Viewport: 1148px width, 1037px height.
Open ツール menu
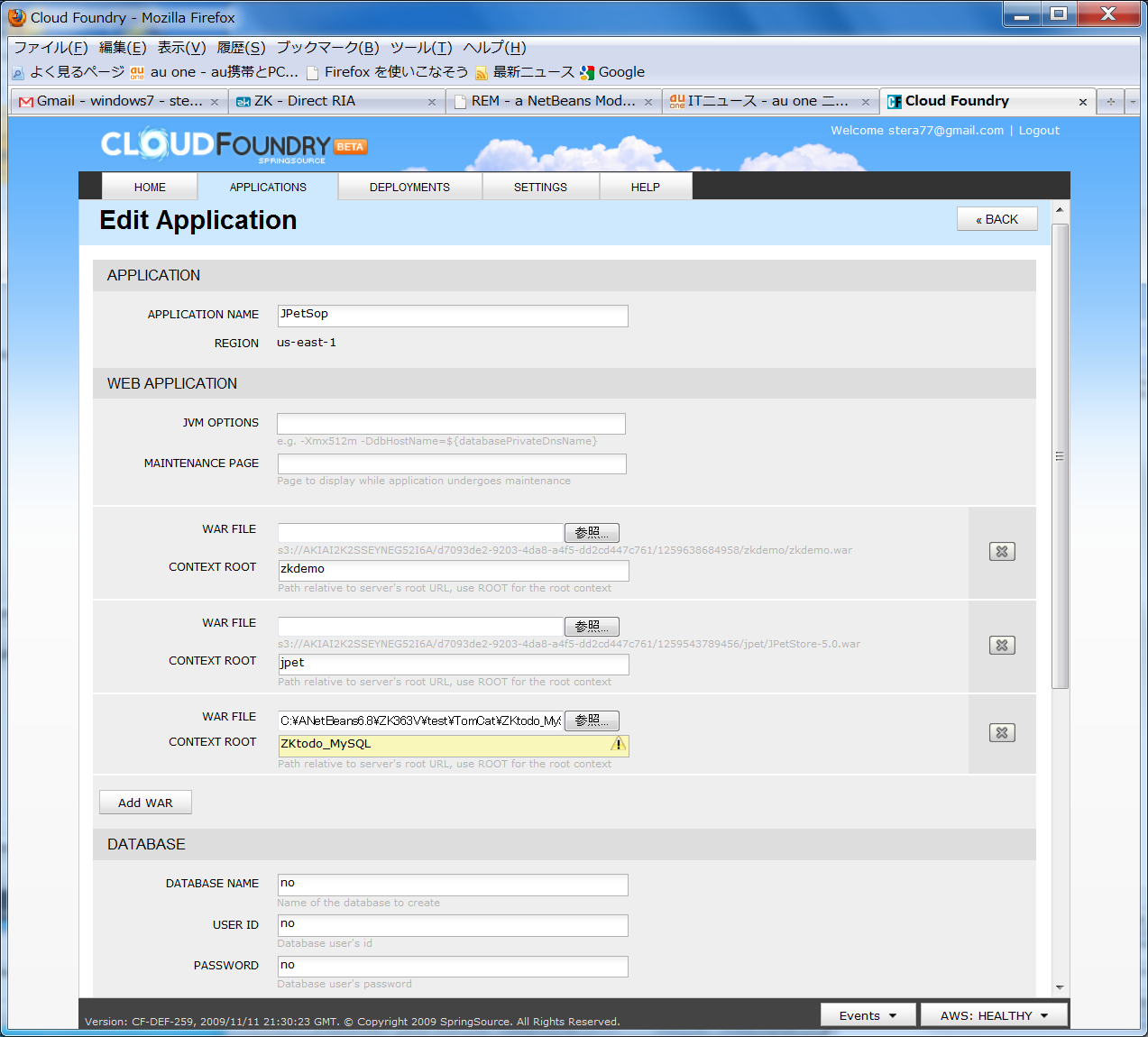pyautogui.click(x=421, y=48)
